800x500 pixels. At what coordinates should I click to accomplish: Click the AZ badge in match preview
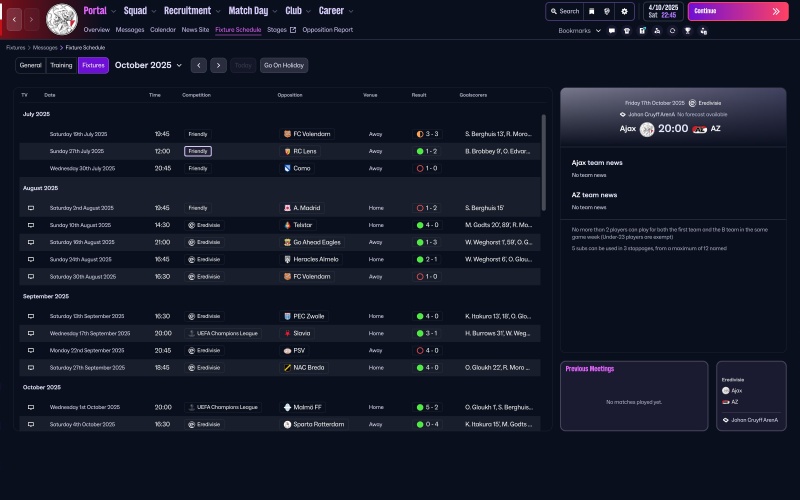click(x=699, y=129)
